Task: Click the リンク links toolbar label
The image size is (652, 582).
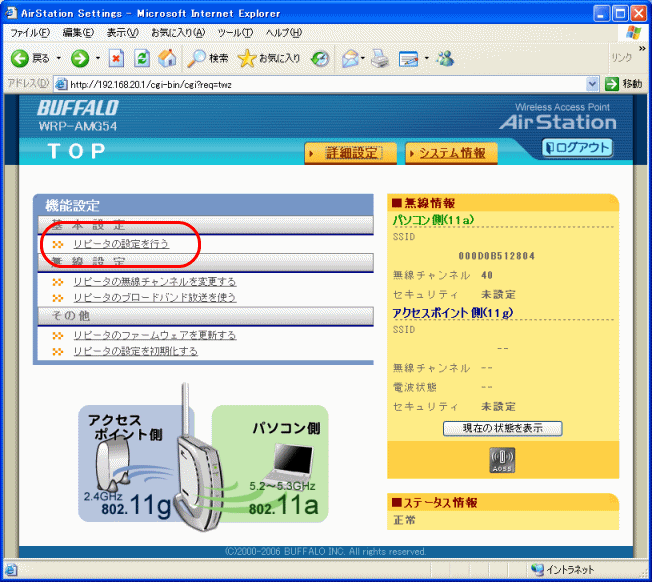Action: 621,58
